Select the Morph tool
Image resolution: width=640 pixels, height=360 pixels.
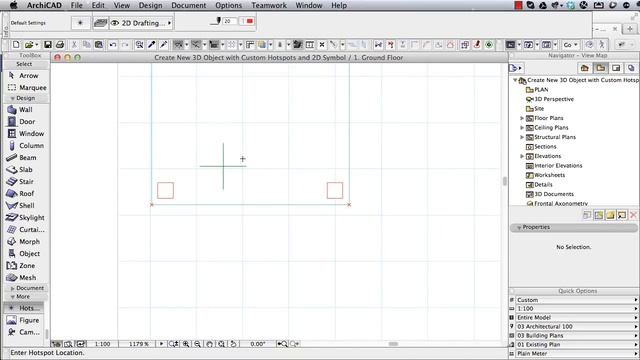point(25,242)
